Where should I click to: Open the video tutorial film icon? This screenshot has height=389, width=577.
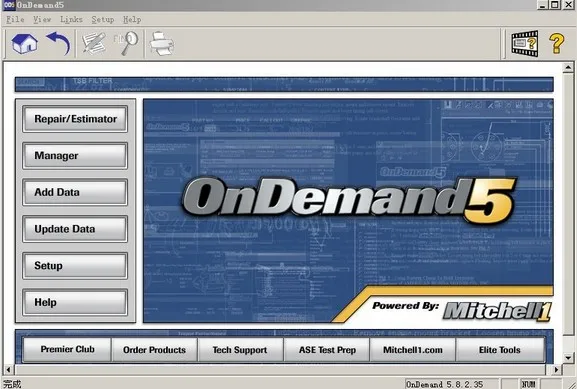click(x=525, y=44)
